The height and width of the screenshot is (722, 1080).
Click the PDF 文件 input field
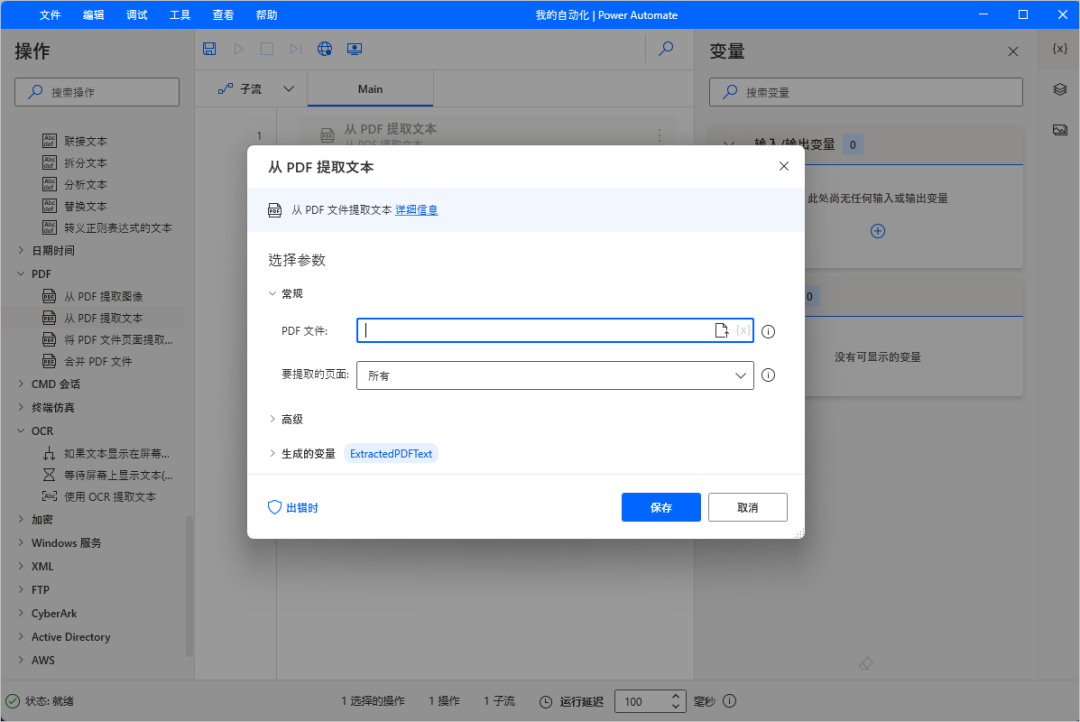coord(554,331)
